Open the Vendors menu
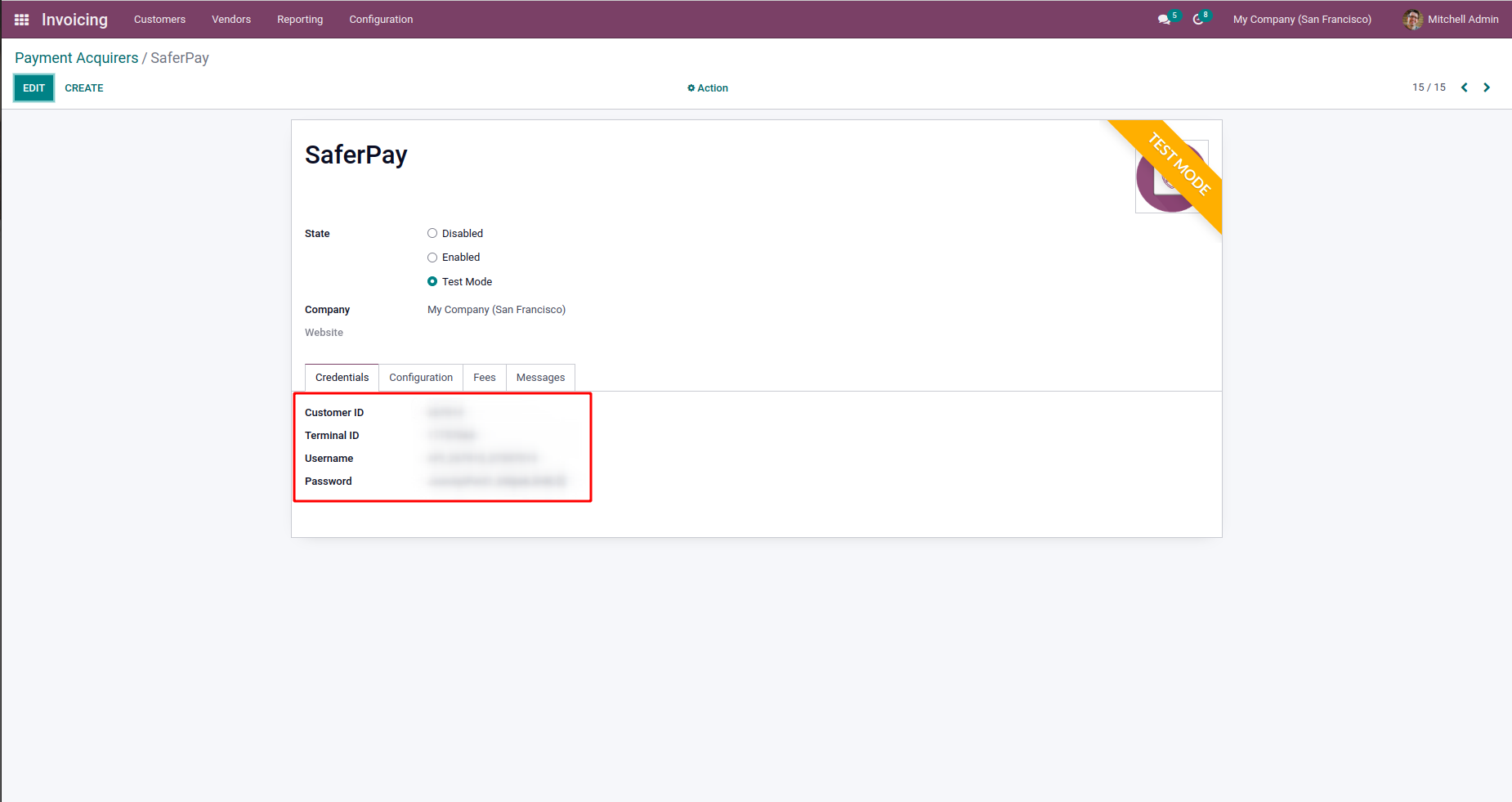The width and height of the screenshot is (1512, 802). click(231, 20)
